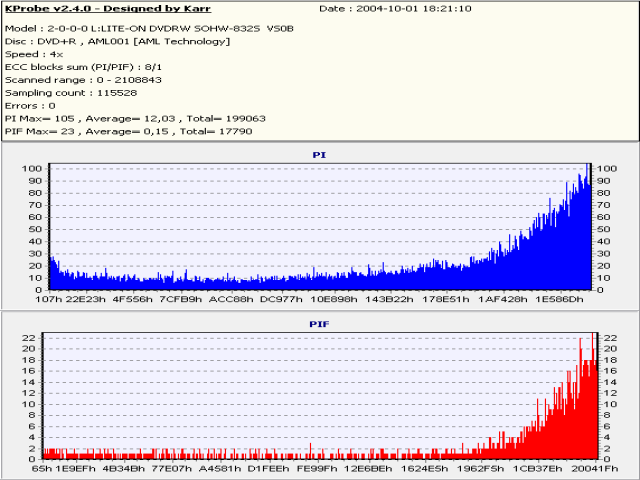Screen dimensions: 640x480
Task: Select the Date 2004-10-01 18:21:10 text
Action: [x=395, y=9]
